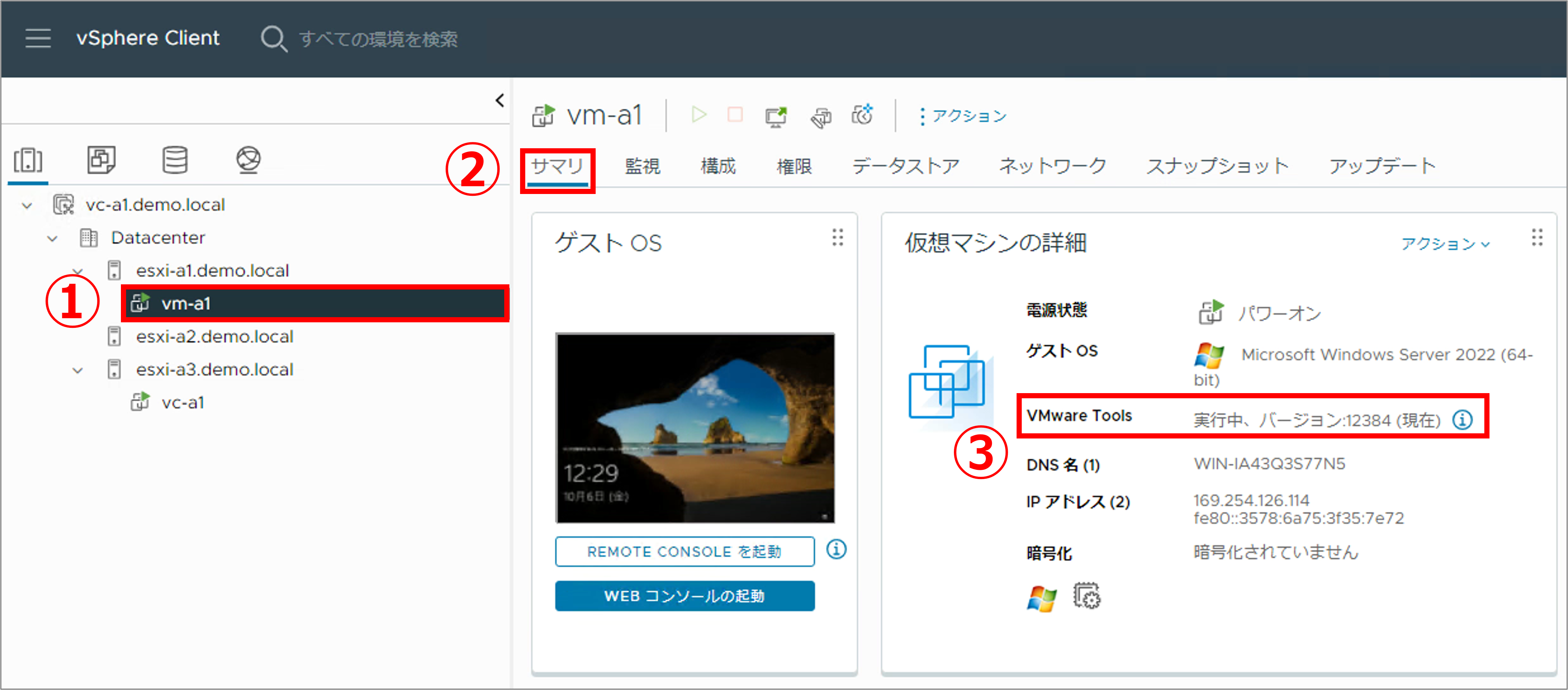This screenshot has width=1568, height=690.
Task: Open アクション dropdown in VM details card
Action: pyautogui.click(x=1446, y=244)
